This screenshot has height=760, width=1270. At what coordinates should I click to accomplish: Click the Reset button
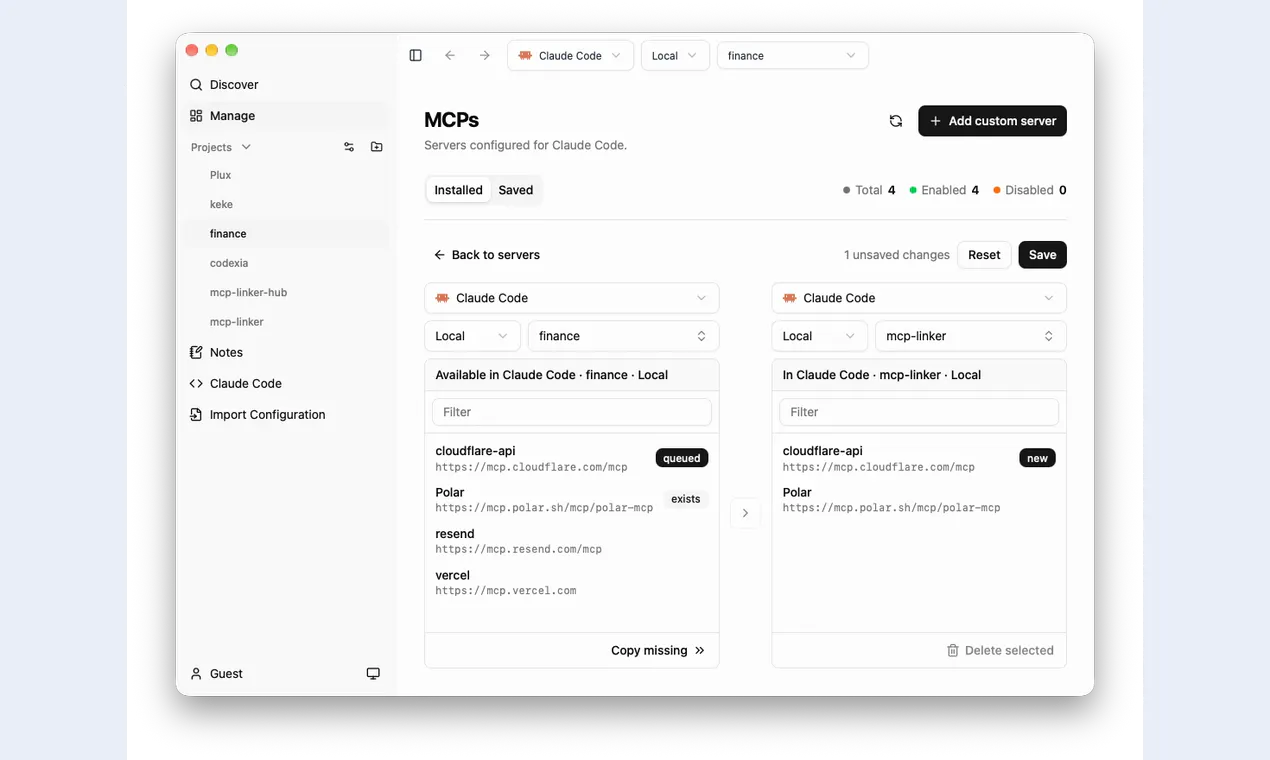tap(984, 255)
